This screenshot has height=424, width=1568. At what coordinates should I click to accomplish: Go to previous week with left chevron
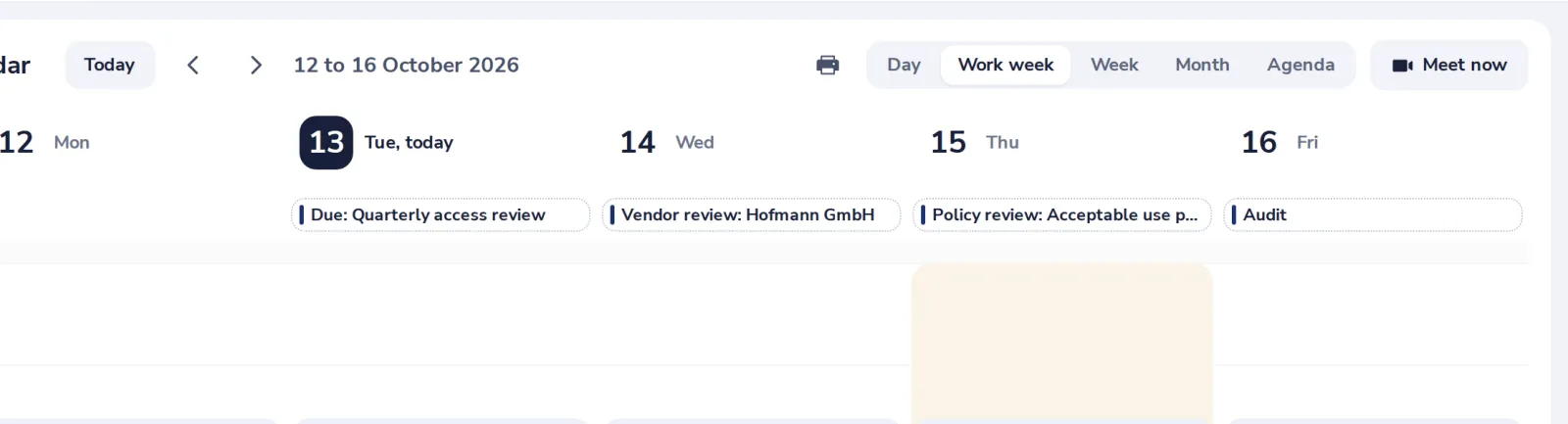coord(193,65)
